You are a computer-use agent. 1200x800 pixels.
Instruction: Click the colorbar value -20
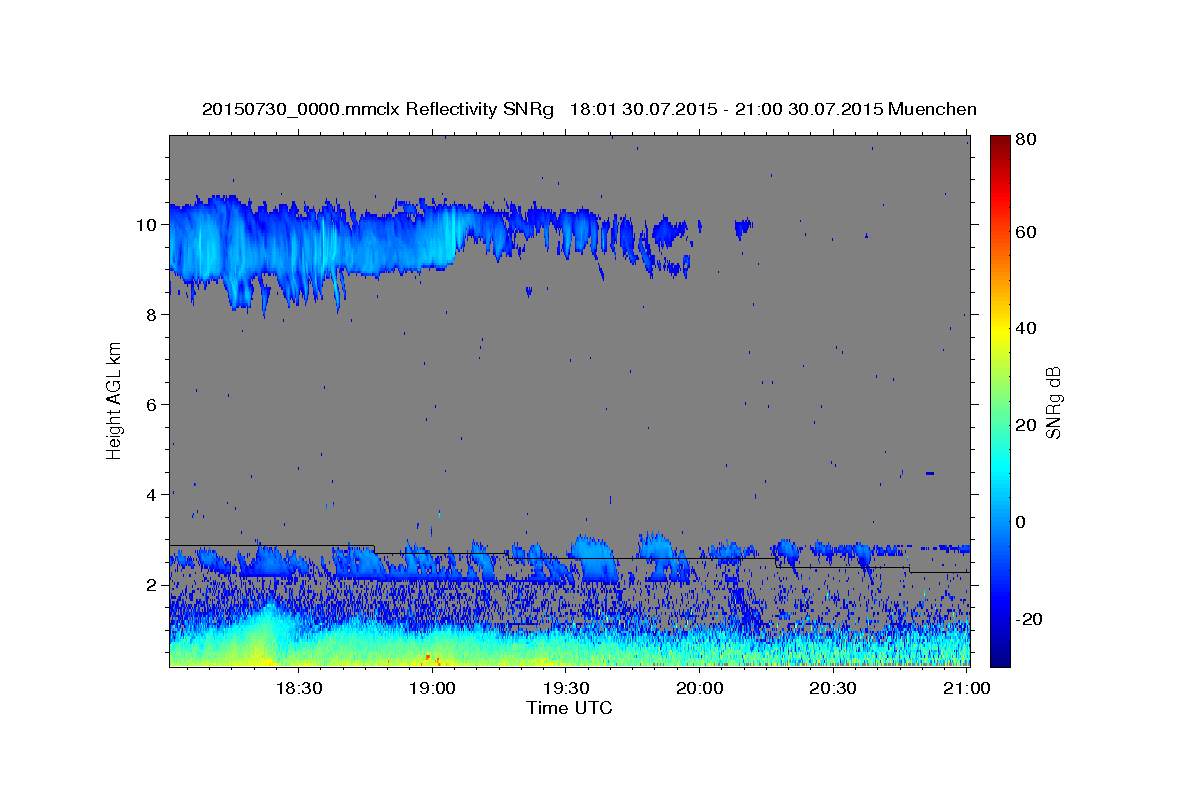click(x=1027, y=619)
